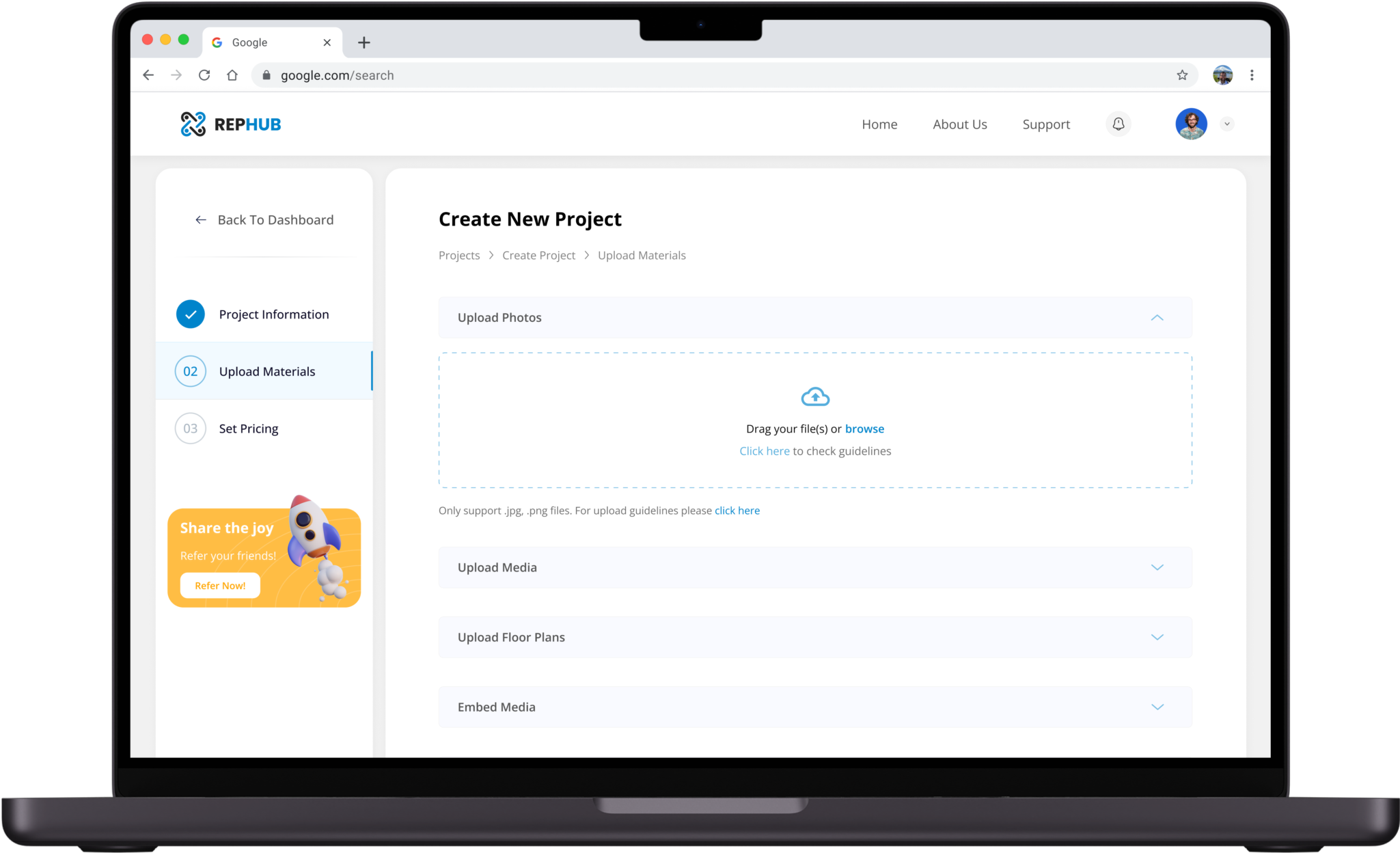
Task: Go to step 03 Set Pricing
Action: pyautogui.click(x=248, y=429)
